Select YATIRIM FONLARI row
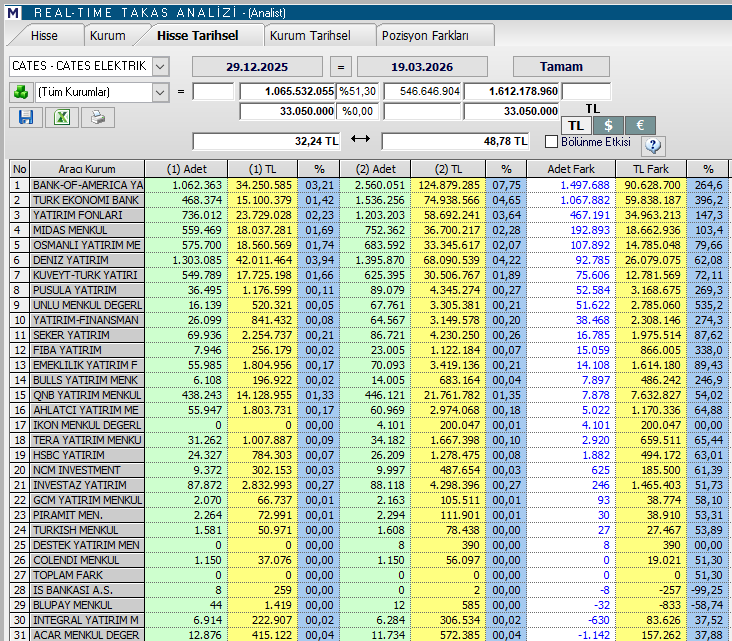Screen dimensions: 732x641 [x=369, y=215]
